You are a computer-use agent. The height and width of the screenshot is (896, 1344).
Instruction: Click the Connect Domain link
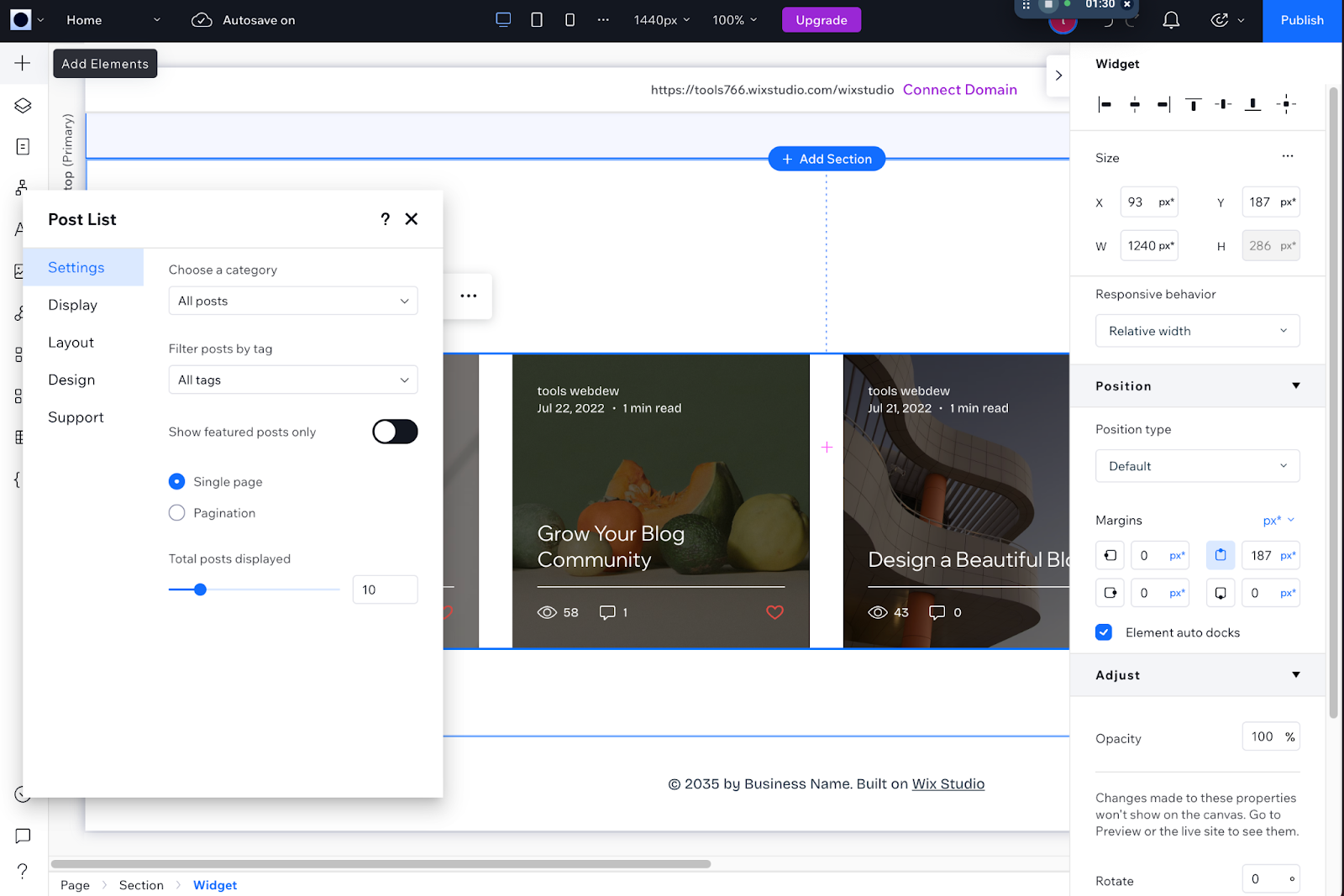[x=959, y=90]
